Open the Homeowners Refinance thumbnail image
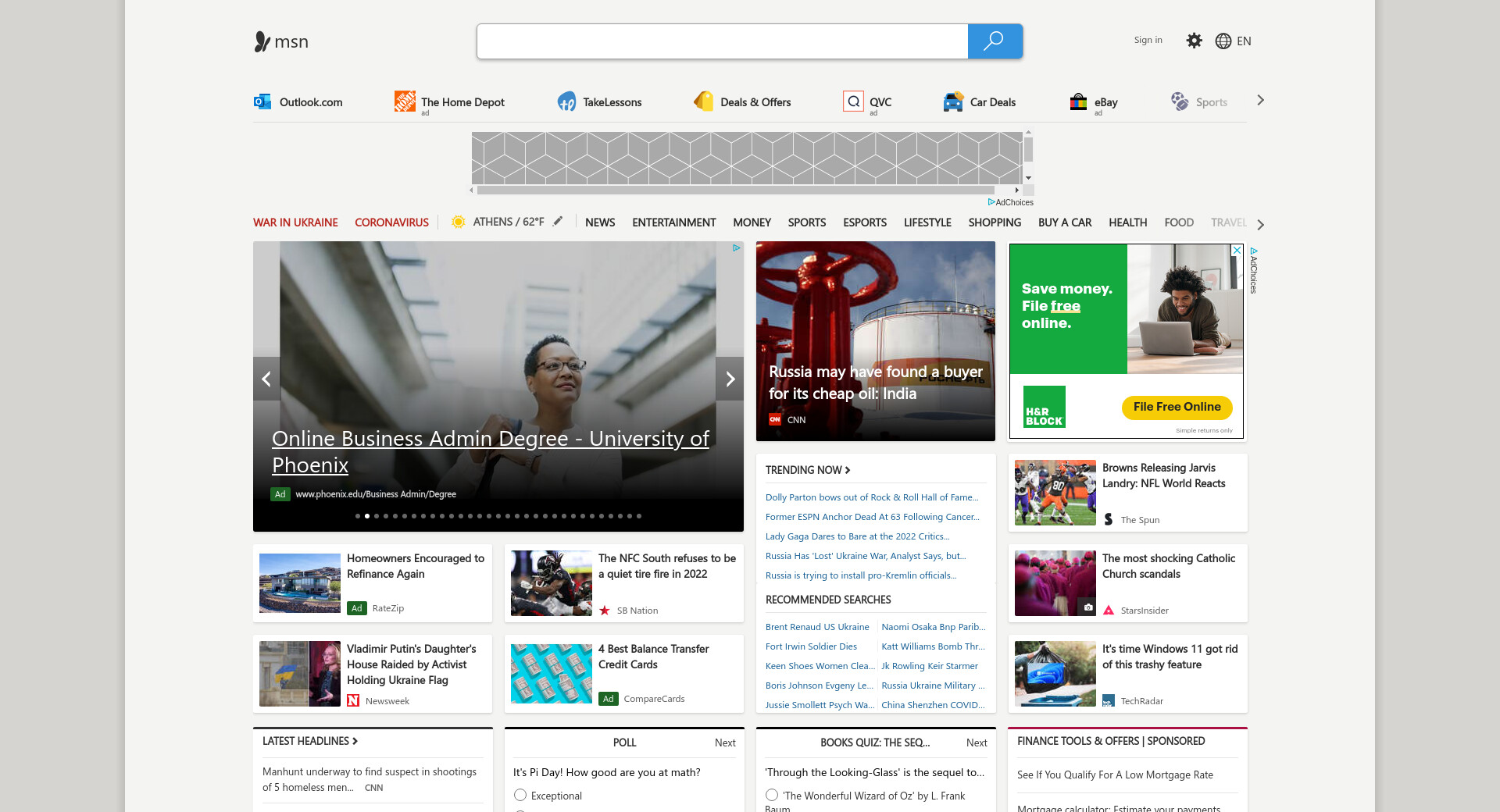1500x812 pixels. tap(300, 583)
